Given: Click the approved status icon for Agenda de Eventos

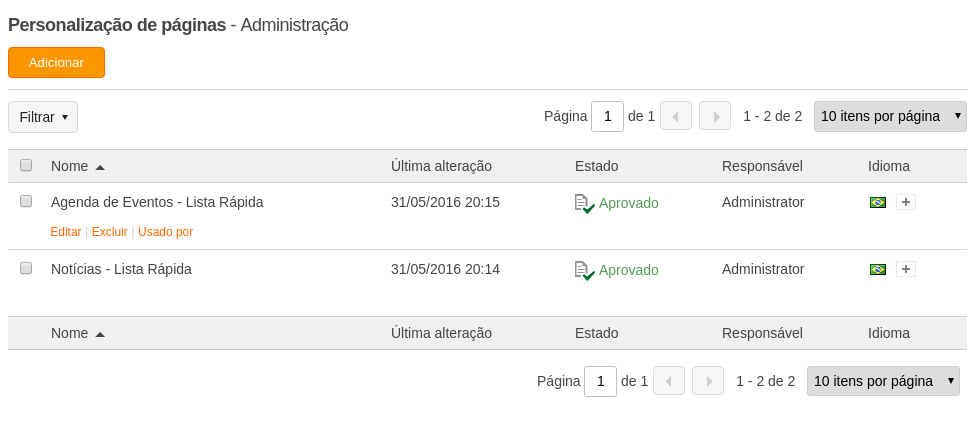Looking at the screenshot, I should coord(585,203).
